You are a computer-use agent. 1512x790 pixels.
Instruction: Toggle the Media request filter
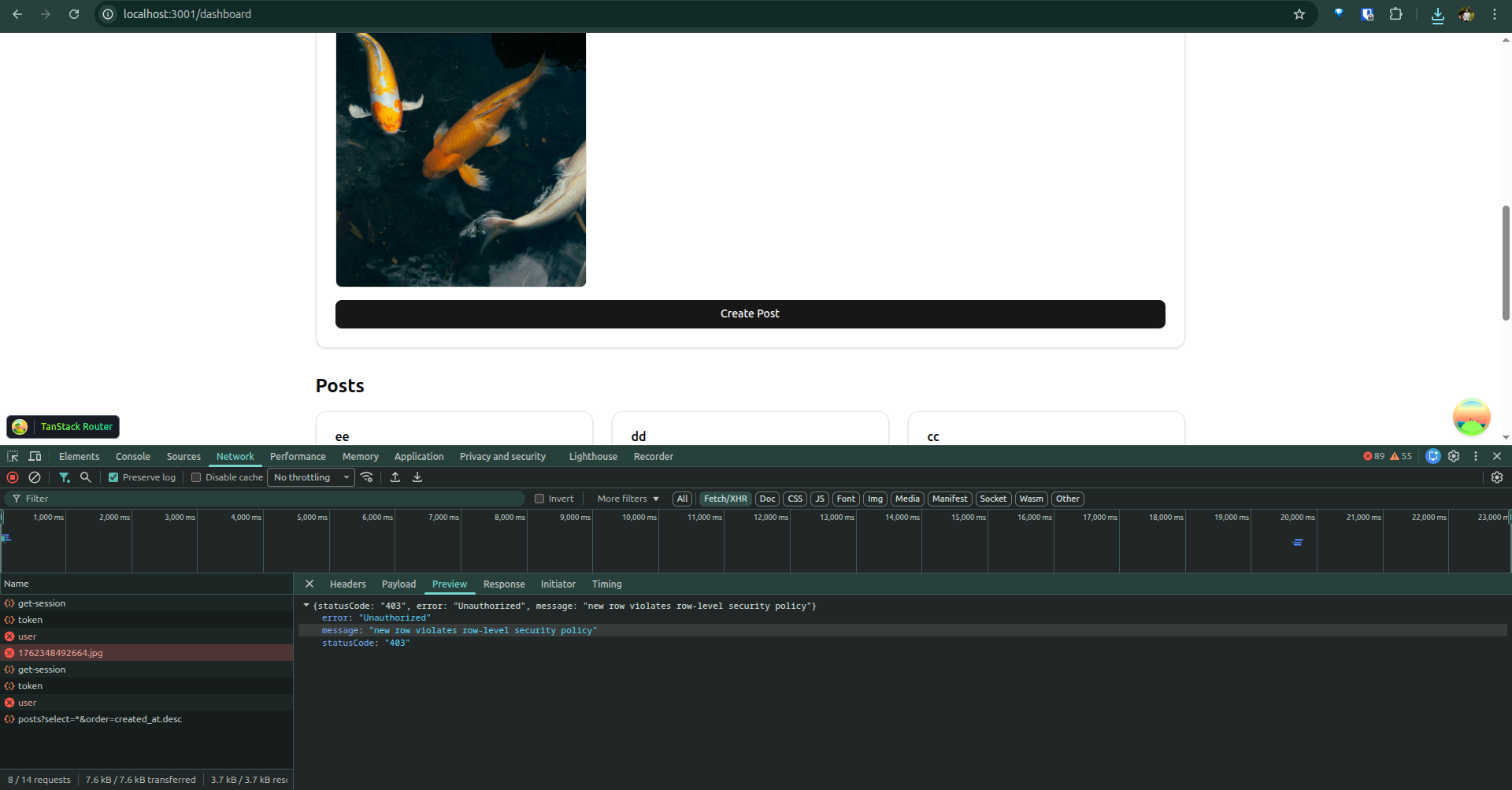pyautogui.click(x=907, y=499)
